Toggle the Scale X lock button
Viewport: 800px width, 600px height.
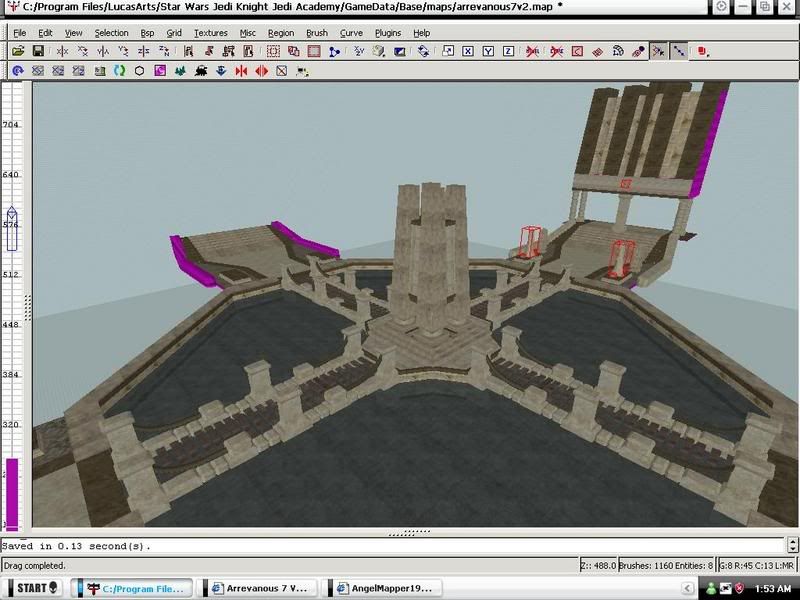tap(468, 51)
